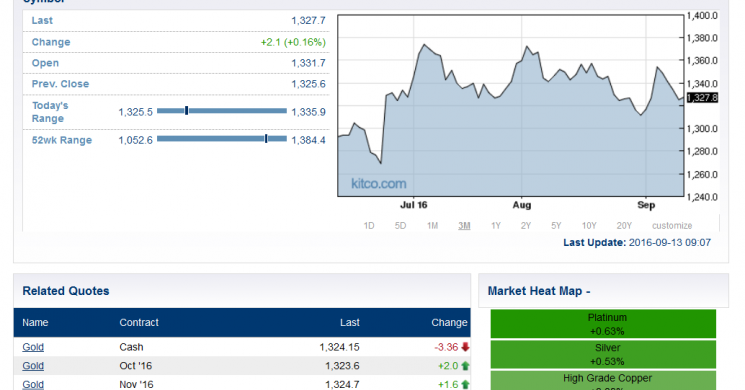Click the red down arrow for Gold Cash
The height and width of the screenshot is (390, 745).
(x=465, y=347)
